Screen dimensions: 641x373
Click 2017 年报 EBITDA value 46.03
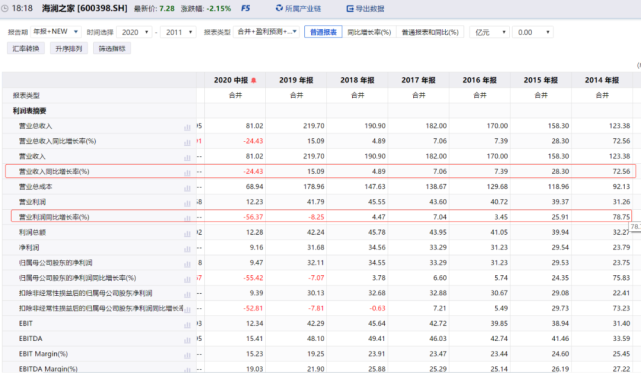[x=438, y=339]
